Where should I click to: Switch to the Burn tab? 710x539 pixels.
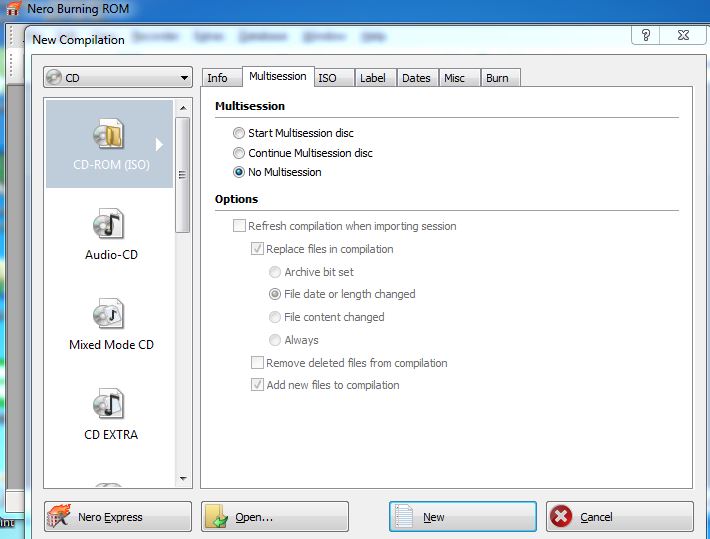click(x=500, y=78)
